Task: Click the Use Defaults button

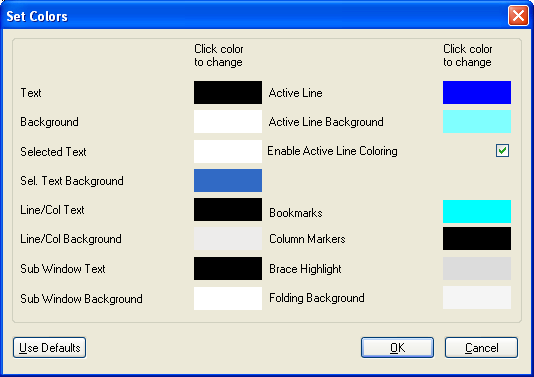Action: [50, 348]
